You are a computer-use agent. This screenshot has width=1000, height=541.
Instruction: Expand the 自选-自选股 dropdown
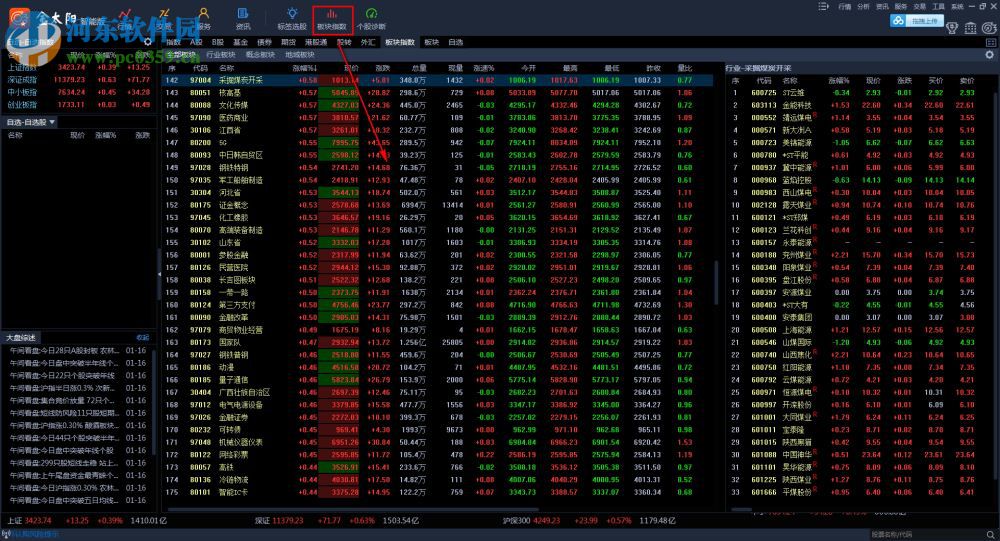[x=52, y=122]
